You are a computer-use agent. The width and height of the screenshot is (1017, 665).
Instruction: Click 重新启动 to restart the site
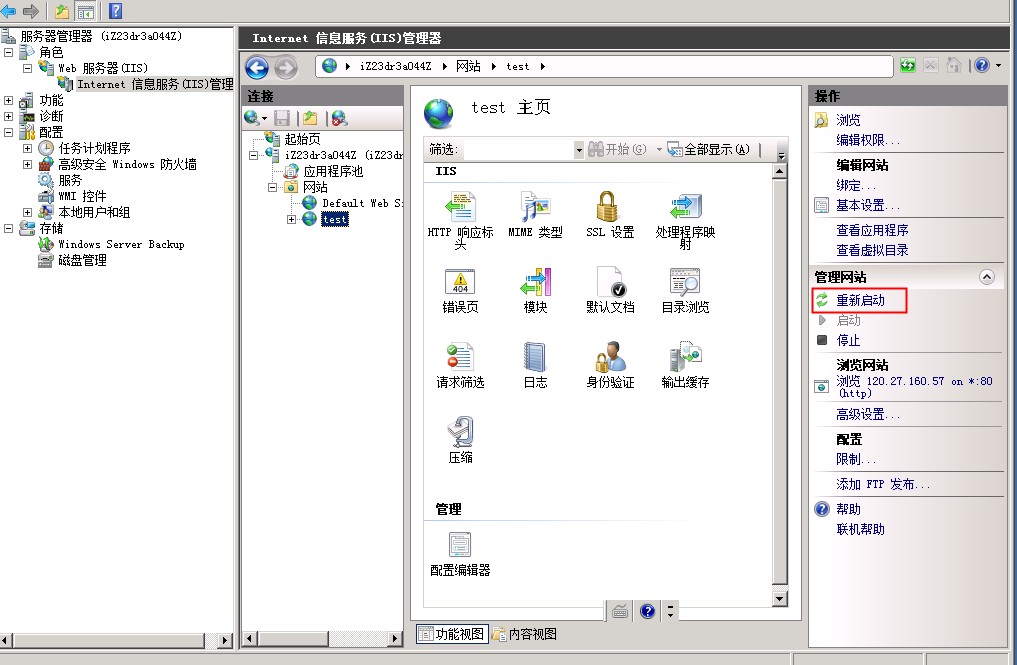click(860, 300)
